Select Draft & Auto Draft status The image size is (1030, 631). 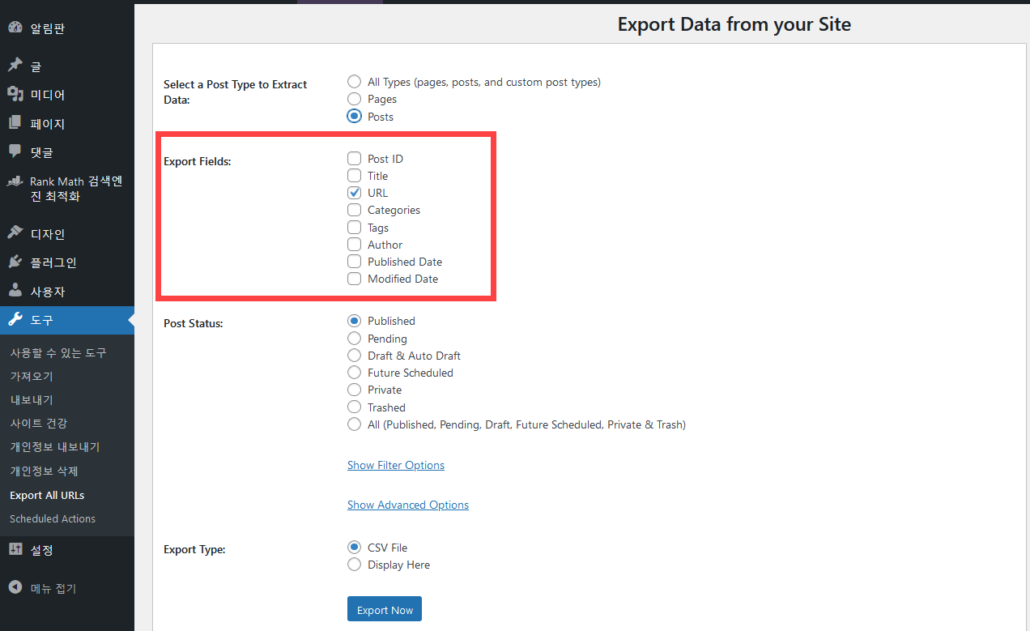tap(354, 355)
